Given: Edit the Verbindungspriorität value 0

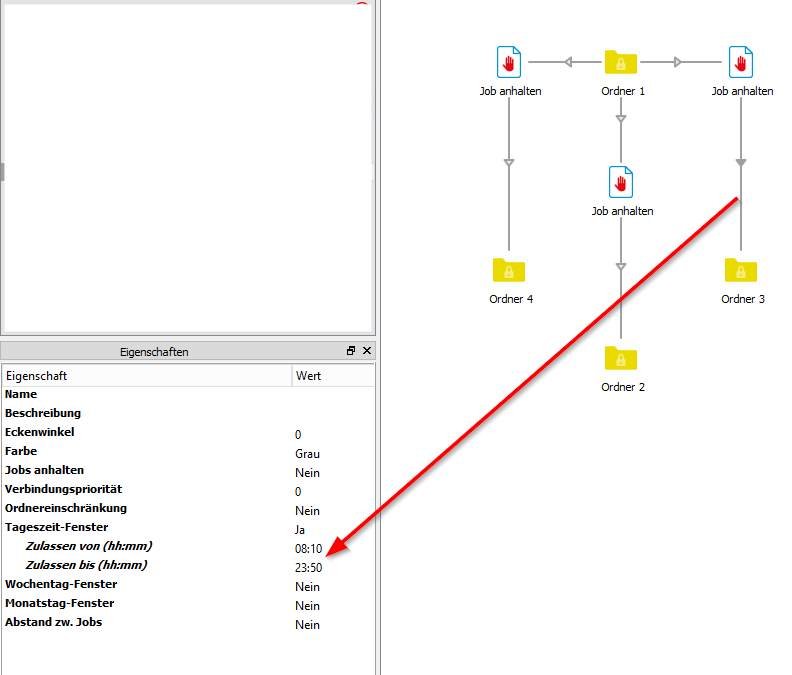Looking at the screenshot, I should (x=298, y=492).
